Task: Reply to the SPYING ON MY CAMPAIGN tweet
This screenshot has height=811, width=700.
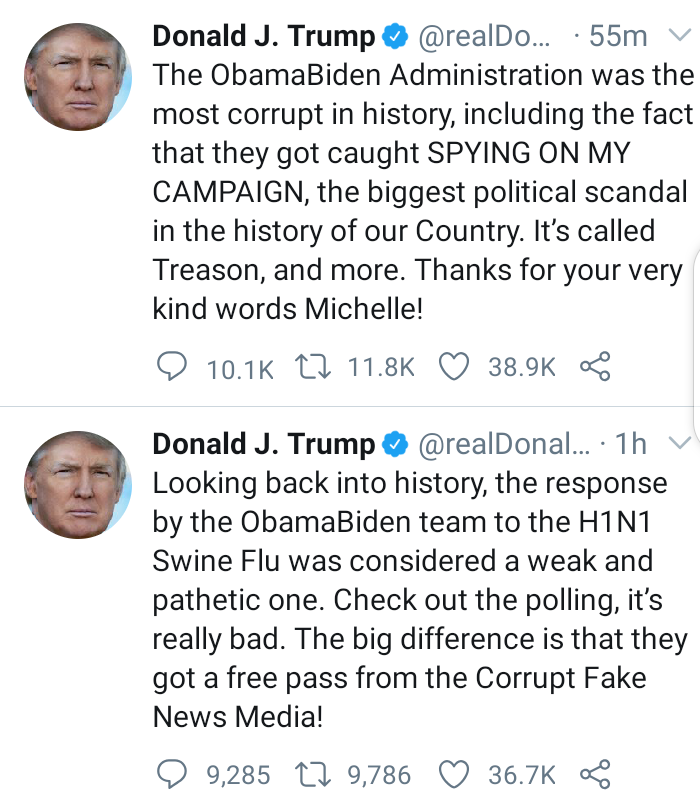Action: 173,367
